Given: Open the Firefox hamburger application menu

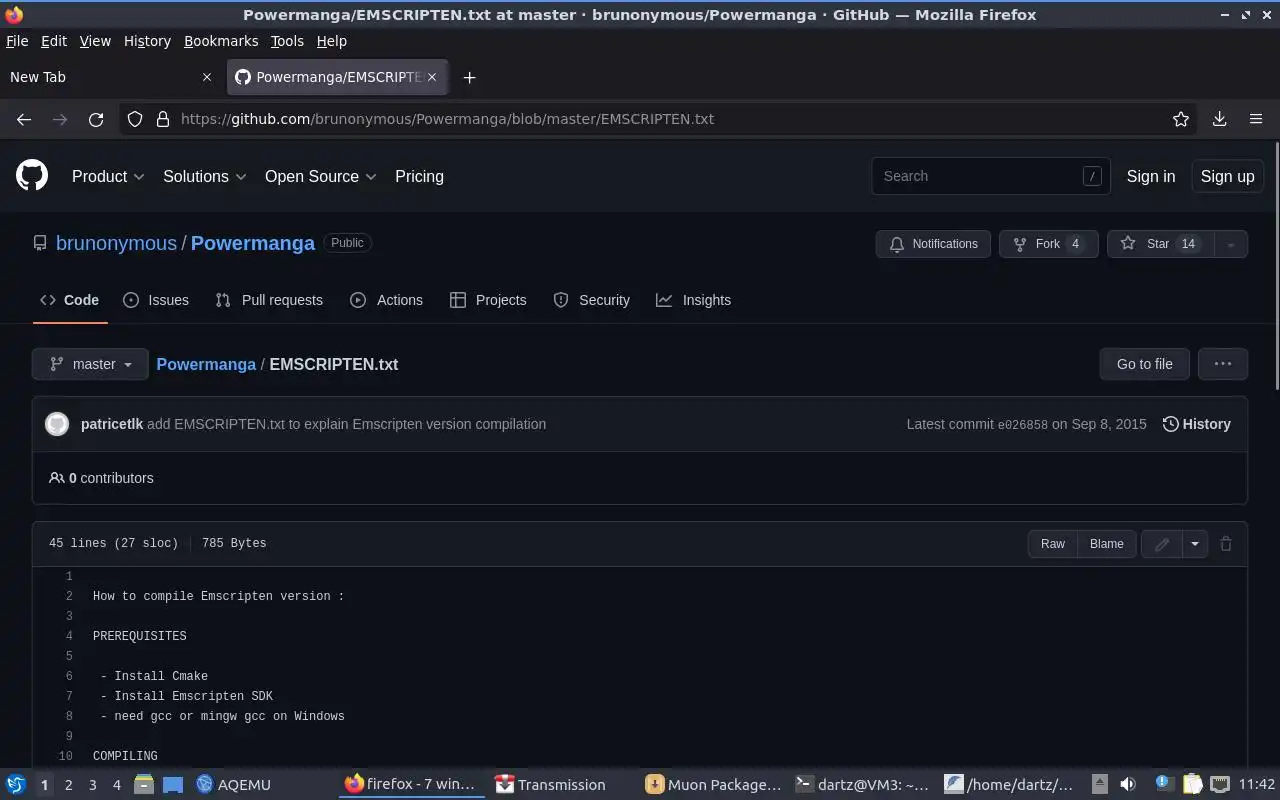Looking at the screenshot, I should (x=1256, y=119).
